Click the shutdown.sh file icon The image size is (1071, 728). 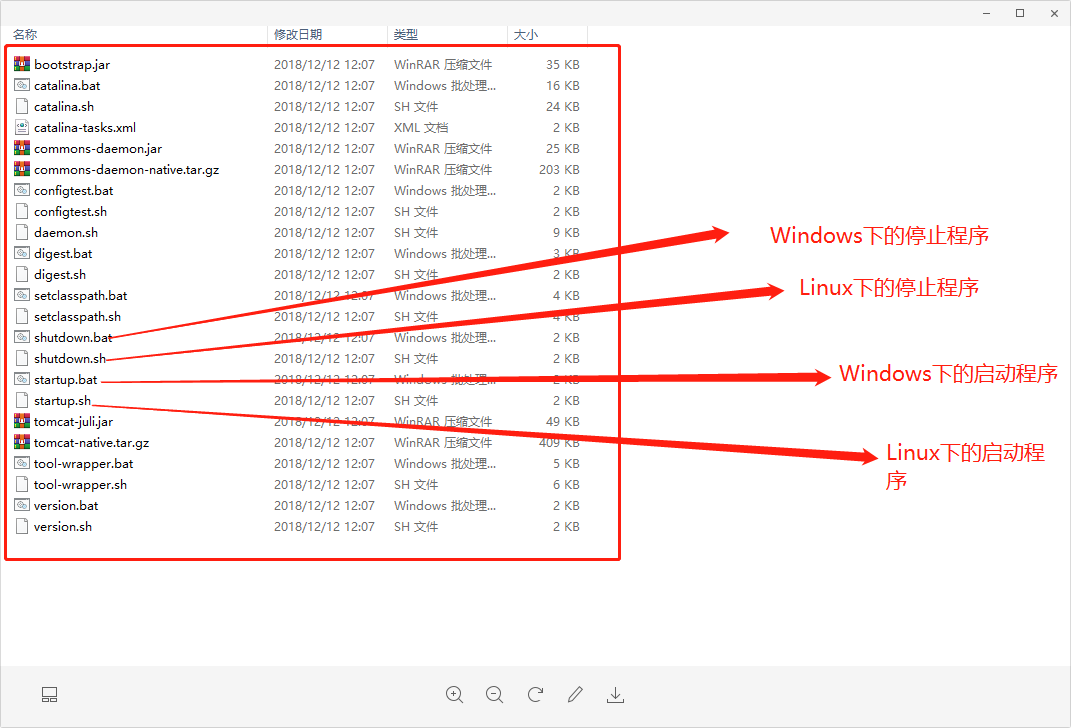click(22, 359)
